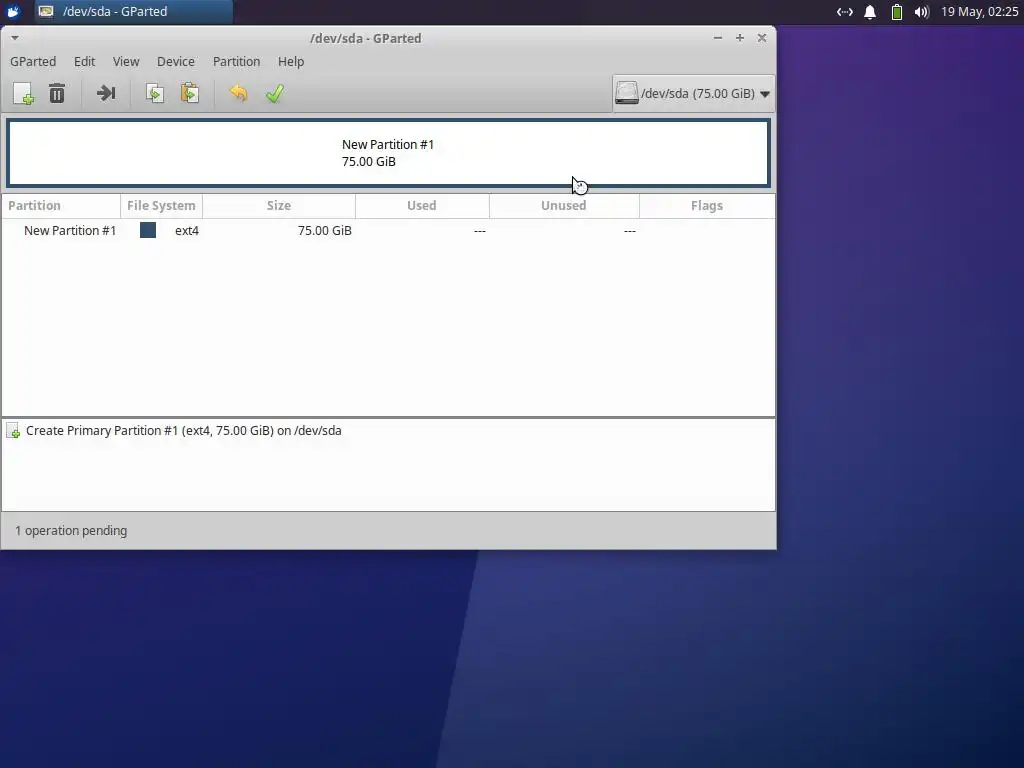Open the /dev/sda device selector dropdown
1024x768 pixels.
click(x=694, y=93)
